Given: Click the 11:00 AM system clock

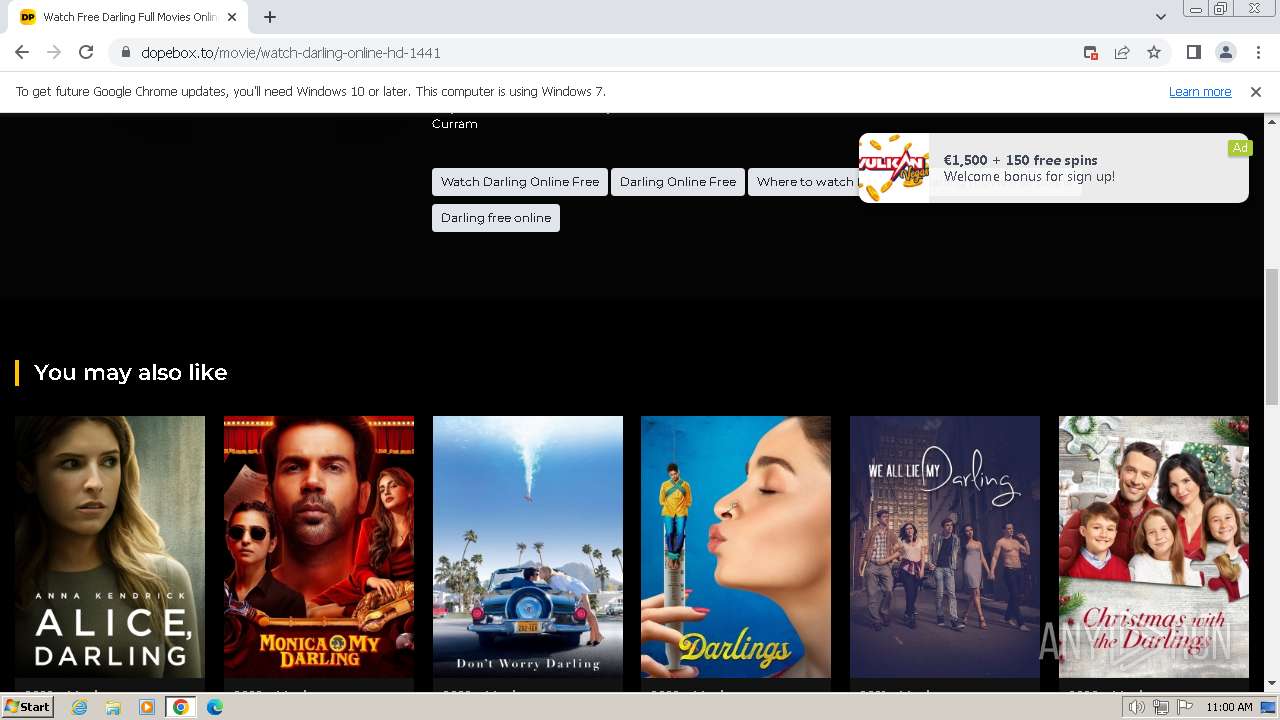Looking at the screenshot, I should [1229, 707].
